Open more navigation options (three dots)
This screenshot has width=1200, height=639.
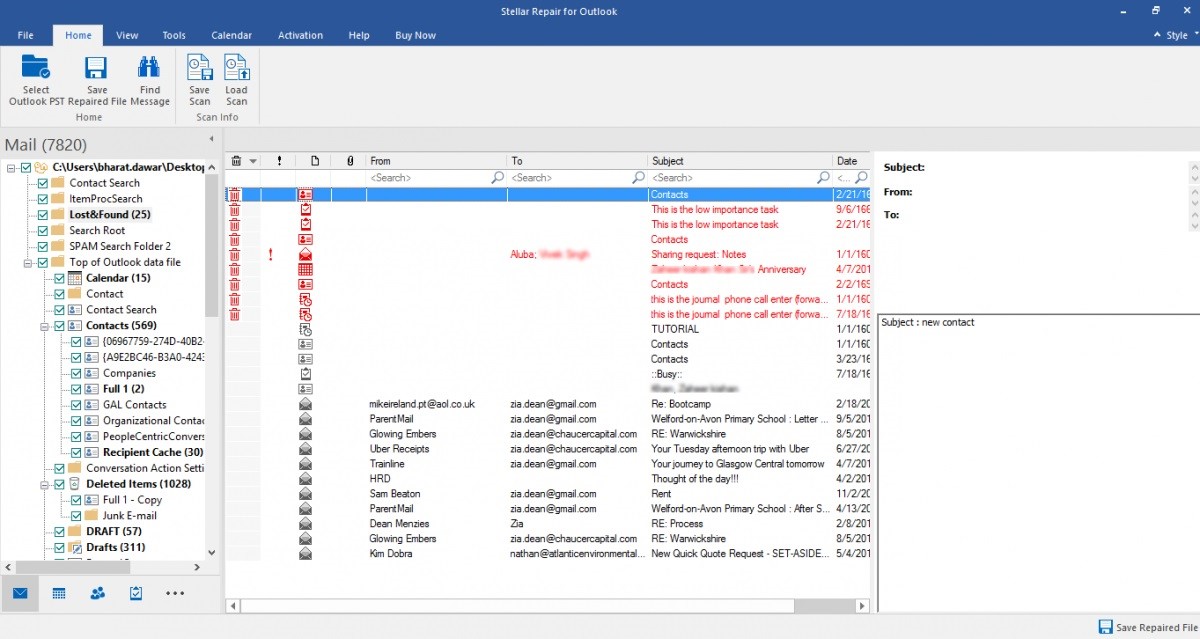pyautogui.click(x=175, y=593)
